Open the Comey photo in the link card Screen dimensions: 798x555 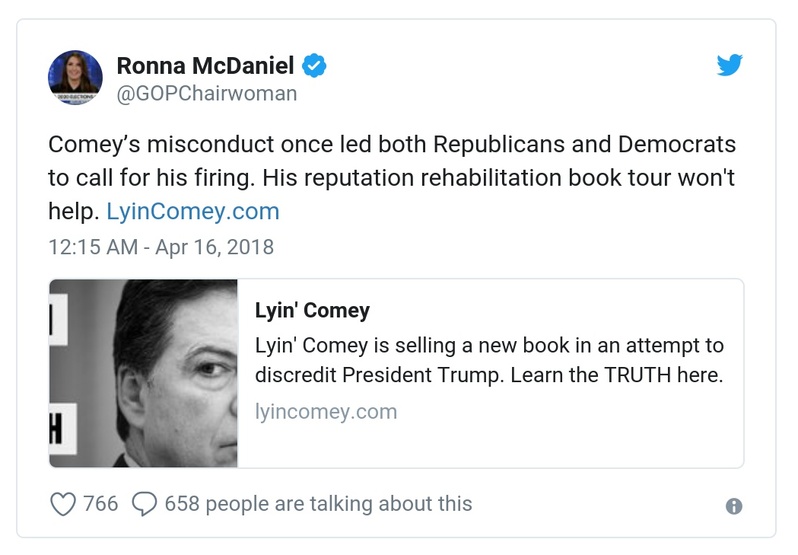[x=143, y=373]
